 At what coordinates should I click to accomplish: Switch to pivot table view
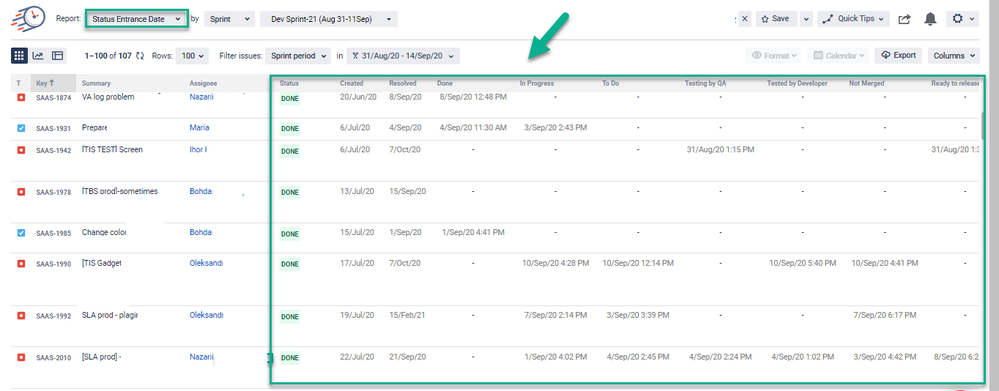tap(57, 55)
